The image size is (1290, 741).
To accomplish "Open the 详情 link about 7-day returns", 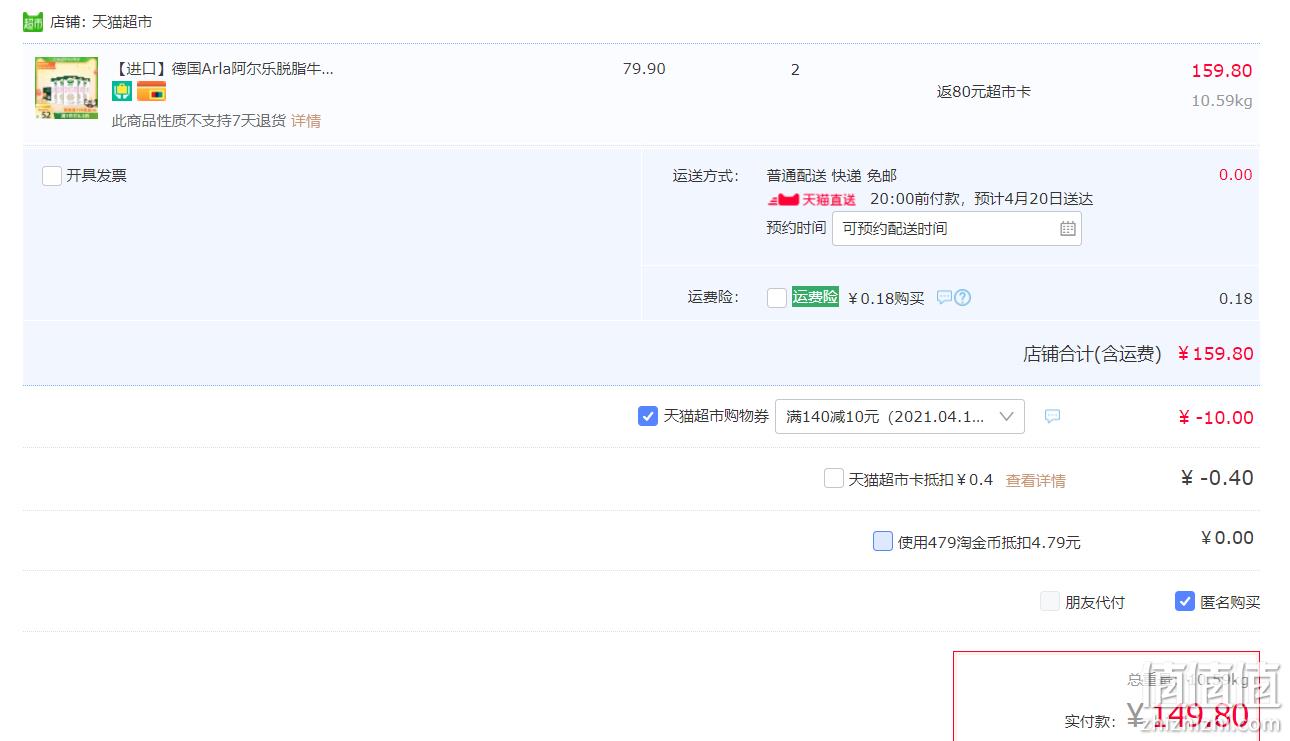I will pos(306,121).
